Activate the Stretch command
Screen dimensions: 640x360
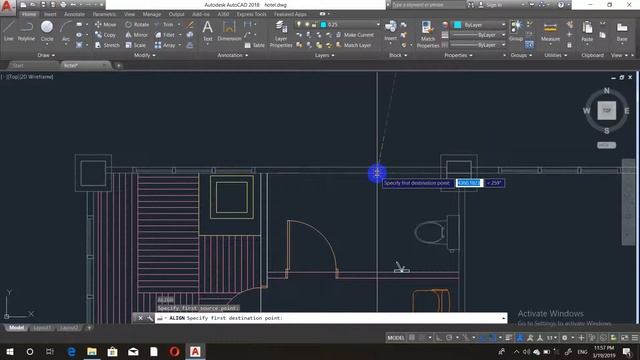pos(107,45)
